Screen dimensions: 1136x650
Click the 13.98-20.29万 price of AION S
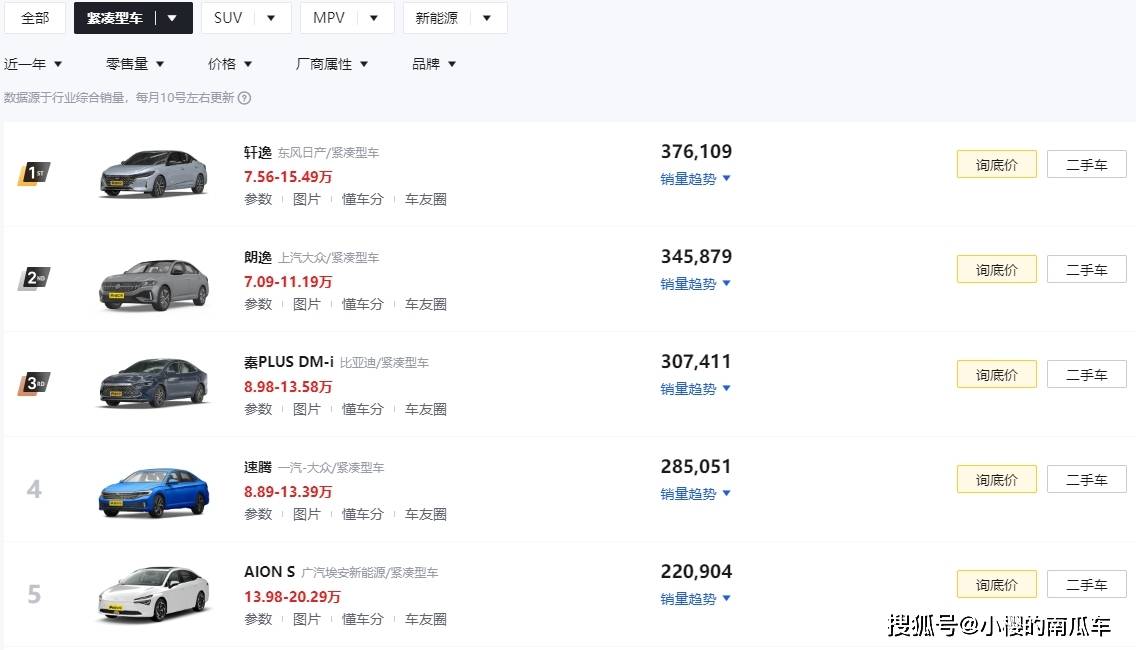click(x=292, y=597)
